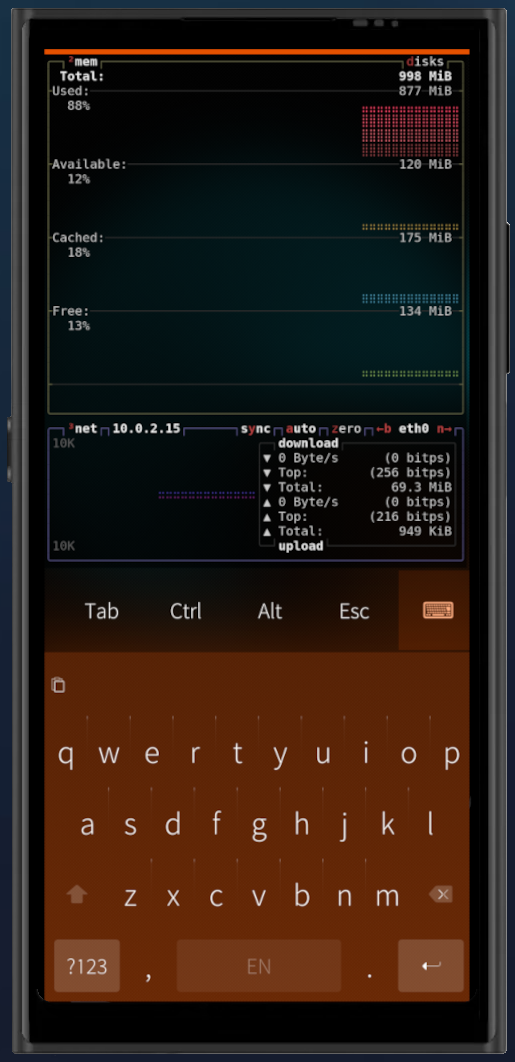Tap the z key
The height and width of the screenshot is (1062, 515).
coord(130,896)
